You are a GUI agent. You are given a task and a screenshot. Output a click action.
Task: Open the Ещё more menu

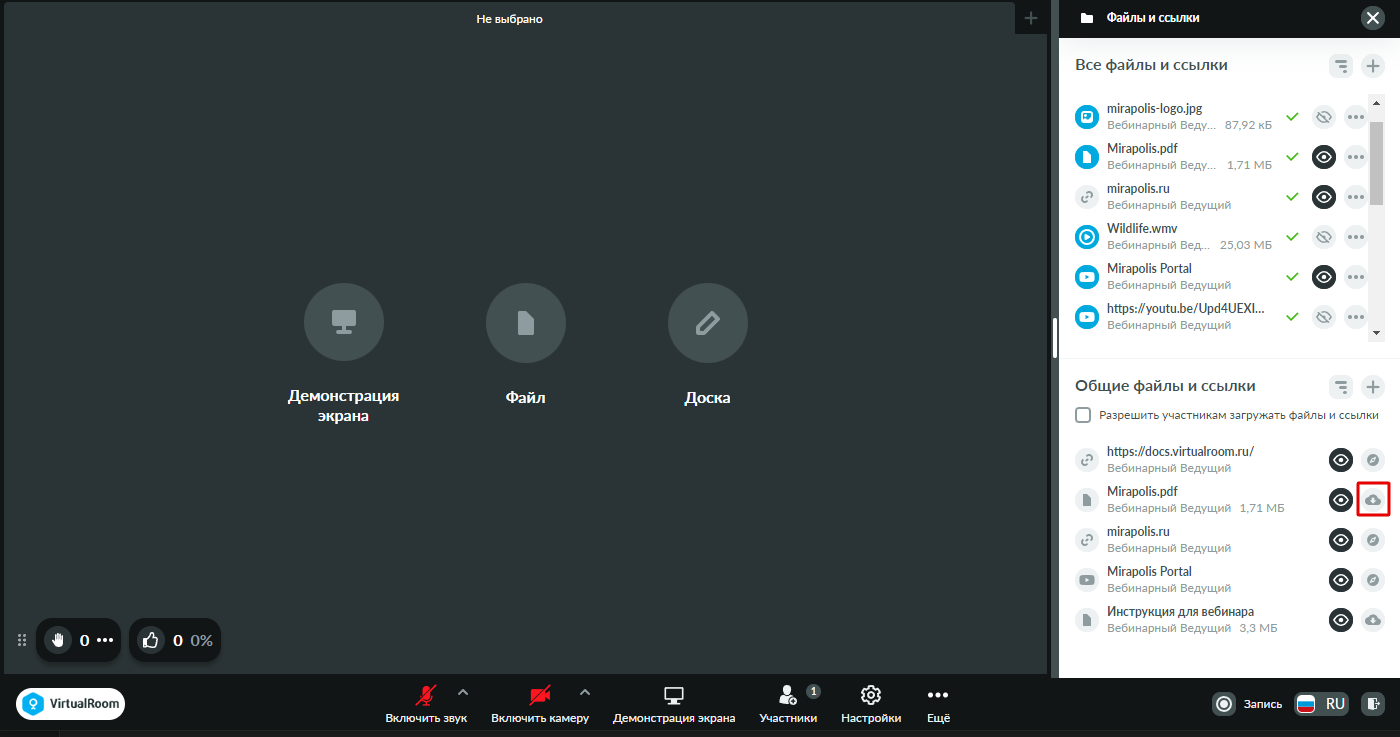[x=938, y=704]
